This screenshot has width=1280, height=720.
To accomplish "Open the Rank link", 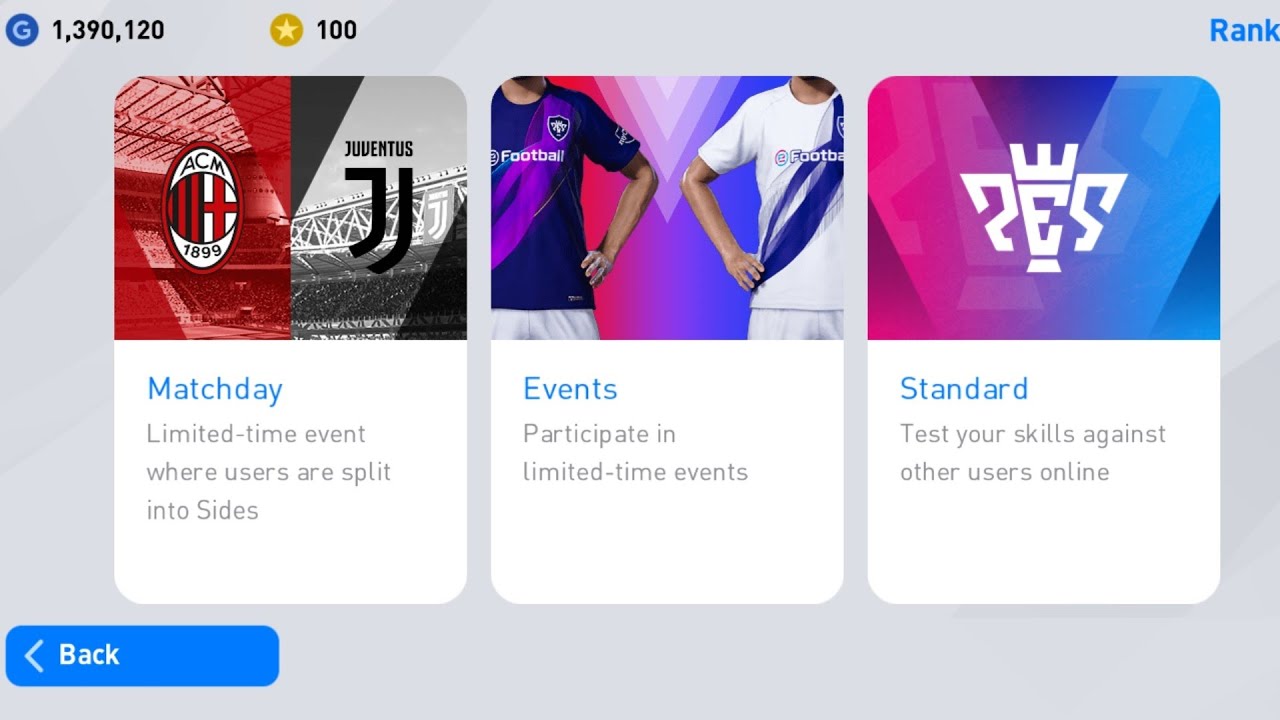I will pyautogui.click(x=1243, y=30).
